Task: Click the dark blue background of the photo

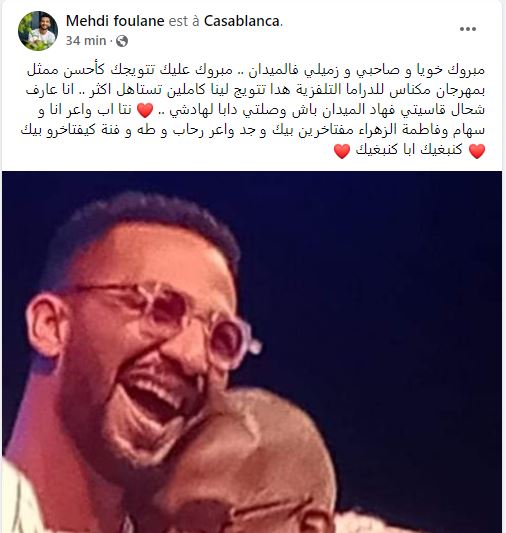Action: [x=391, y=272]
